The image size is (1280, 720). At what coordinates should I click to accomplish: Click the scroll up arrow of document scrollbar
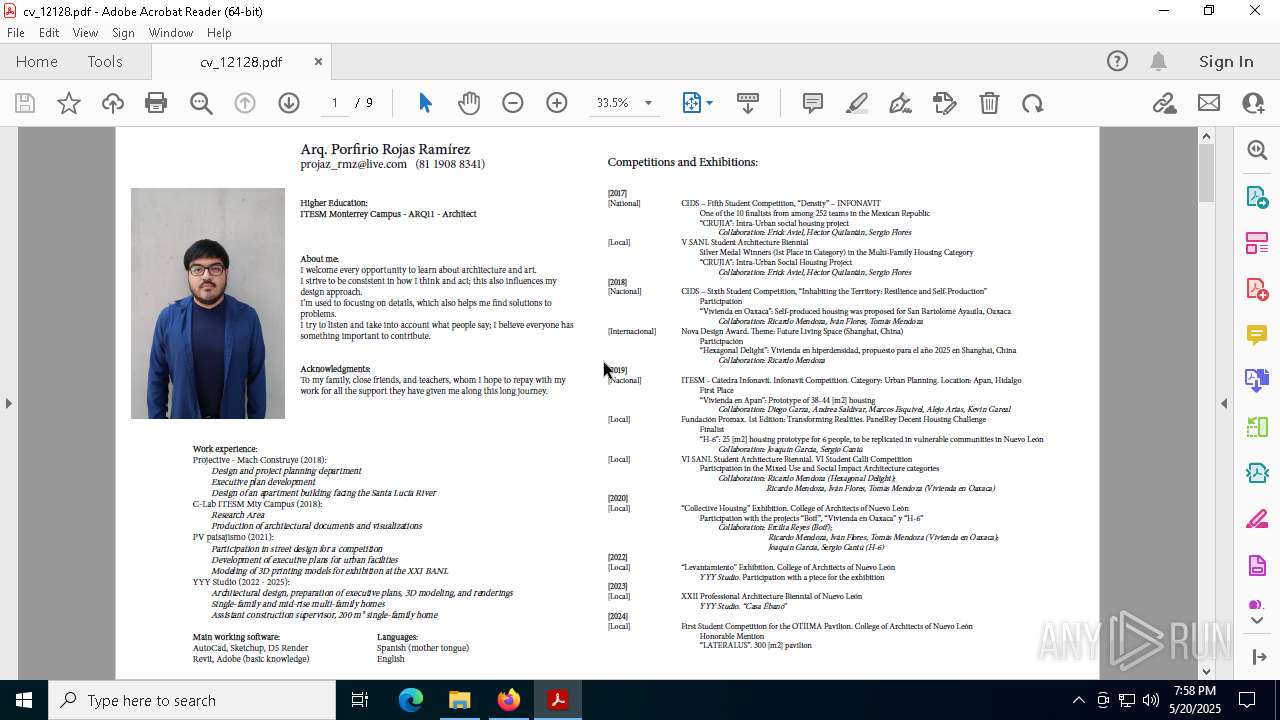tap(1206, 136)
